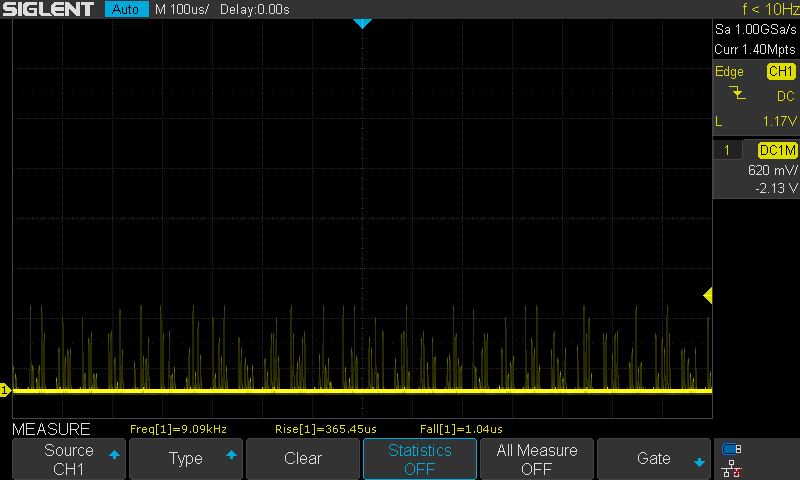Click the -2.13 V offset value
800x480 pixels.
tap(776, 188)
